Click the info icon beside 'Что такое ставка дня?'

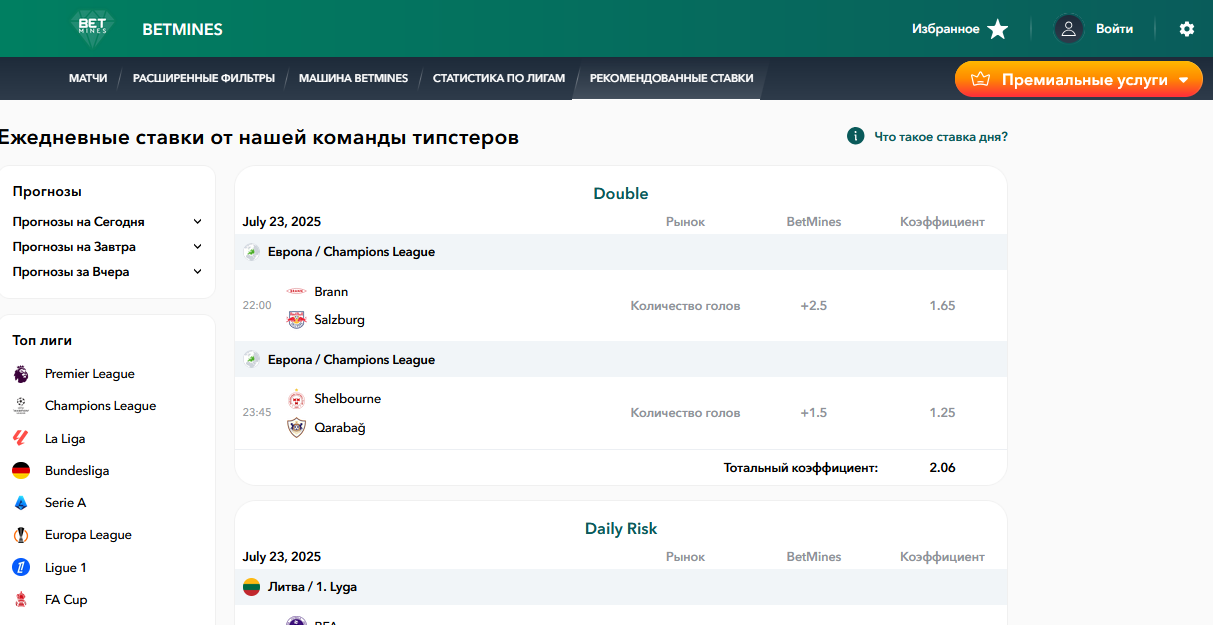pos(855,136)
